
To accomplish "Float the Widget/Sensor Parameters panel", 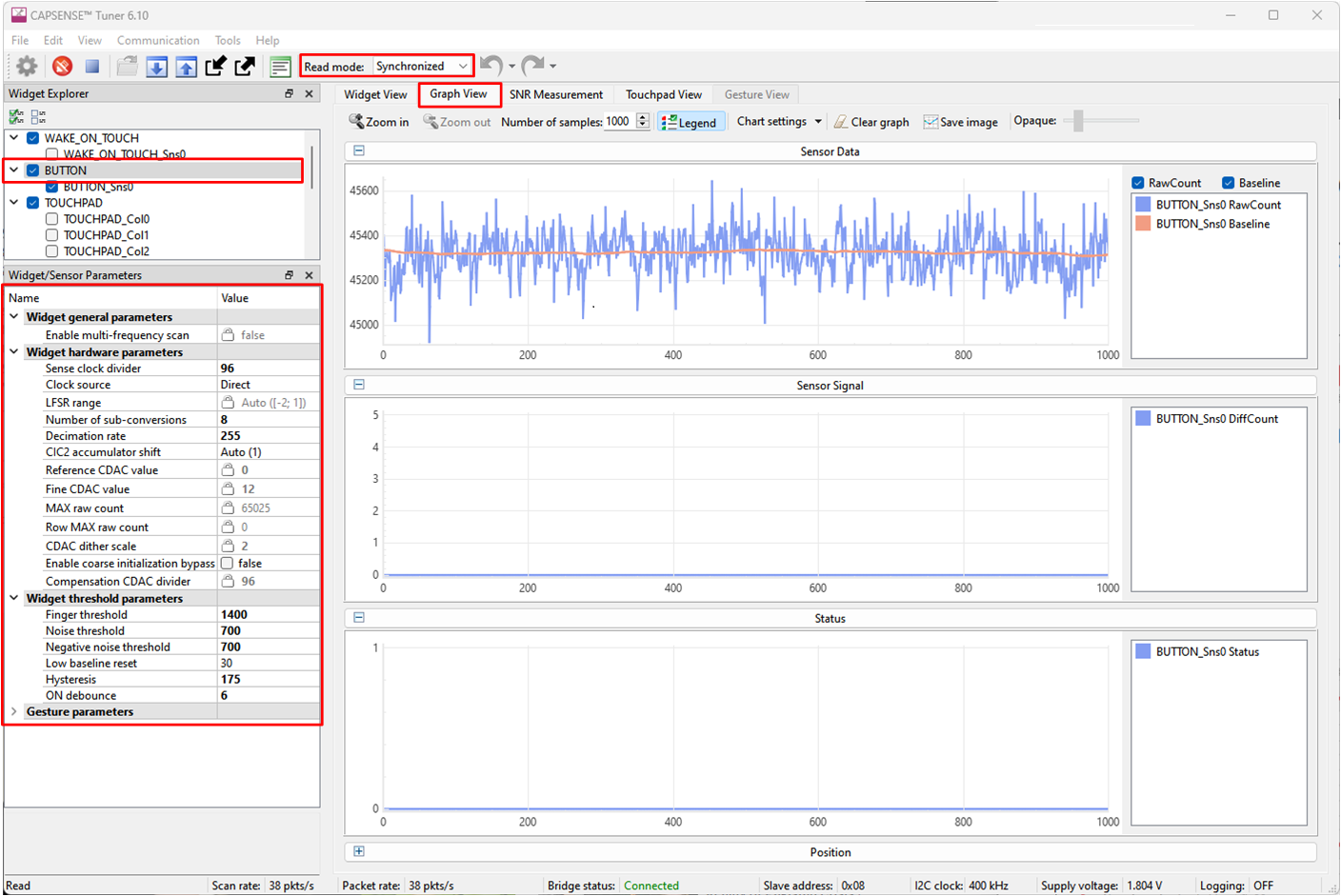I will 289,275.
